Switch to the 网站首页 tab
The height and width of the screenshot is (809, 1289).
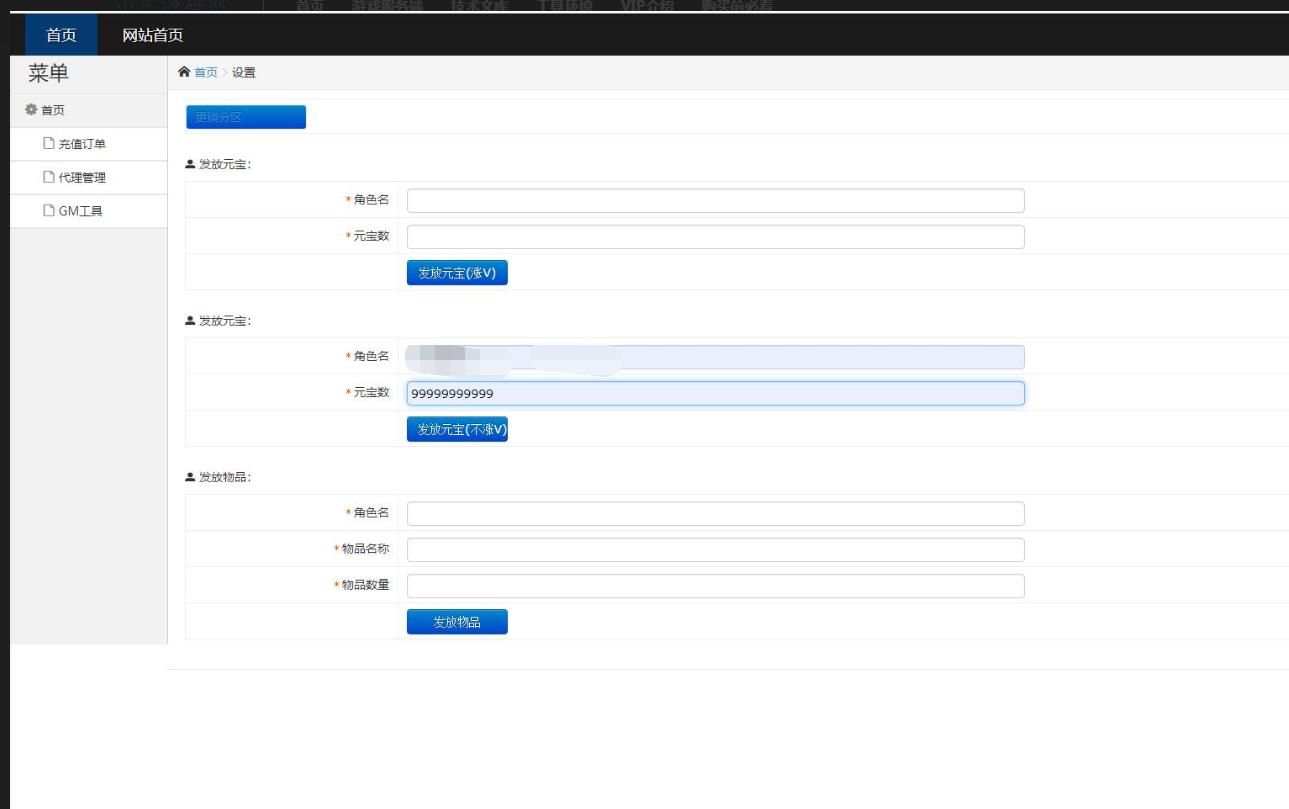click(x=152, y=35)
